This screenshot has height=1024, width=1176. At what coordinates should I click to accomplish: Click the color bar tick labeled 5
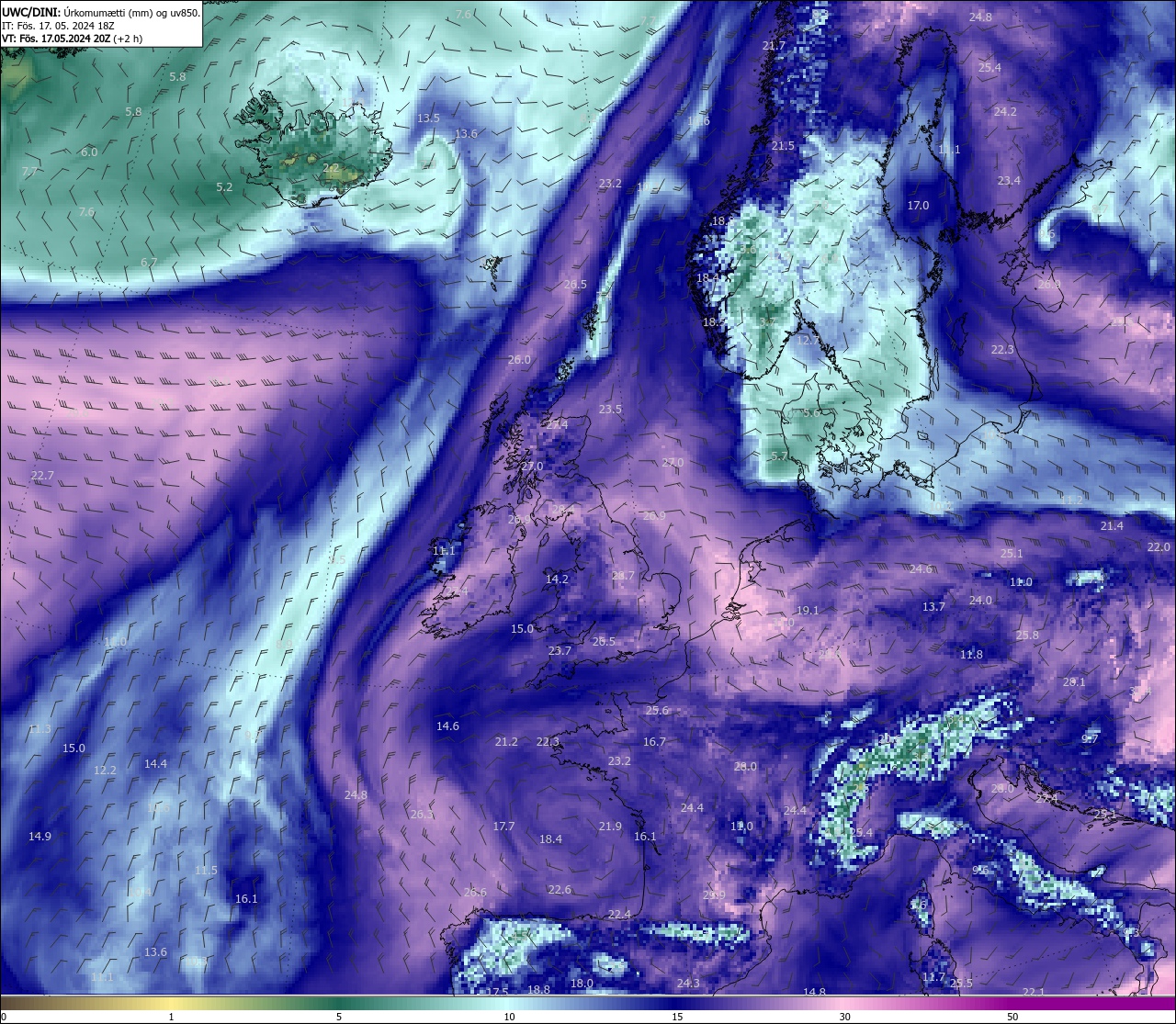pos(339,1017)
